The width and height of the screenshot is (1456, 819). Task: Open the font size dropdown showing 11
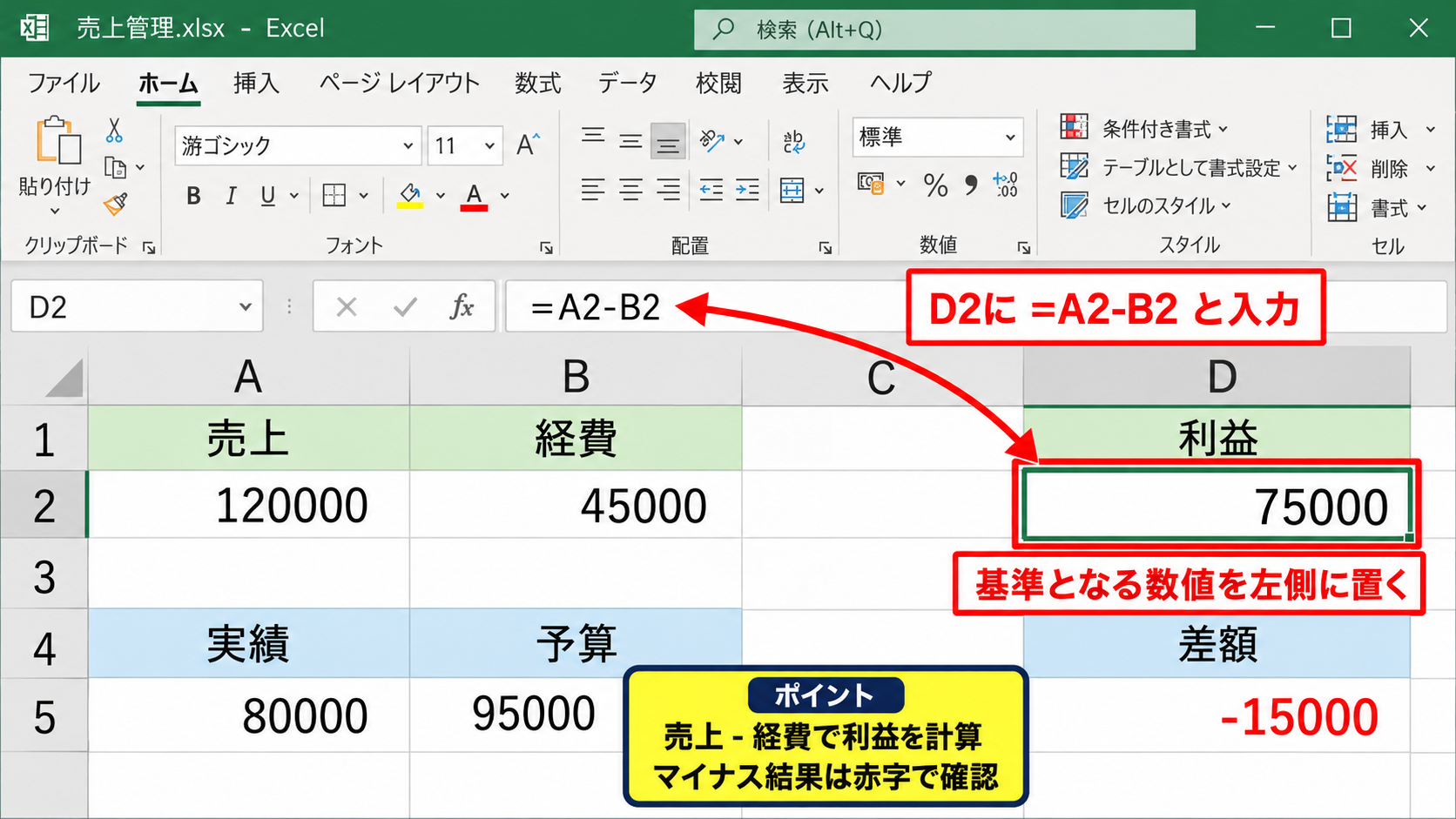coord(489,145)
